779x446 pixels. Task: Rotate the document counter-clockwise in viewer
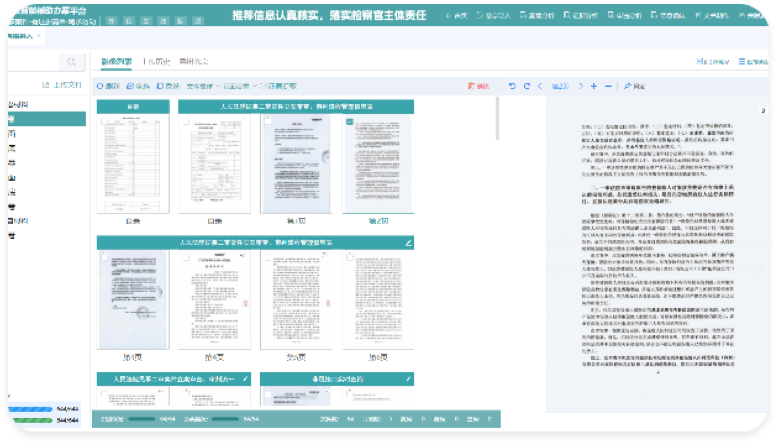(513, 86)
